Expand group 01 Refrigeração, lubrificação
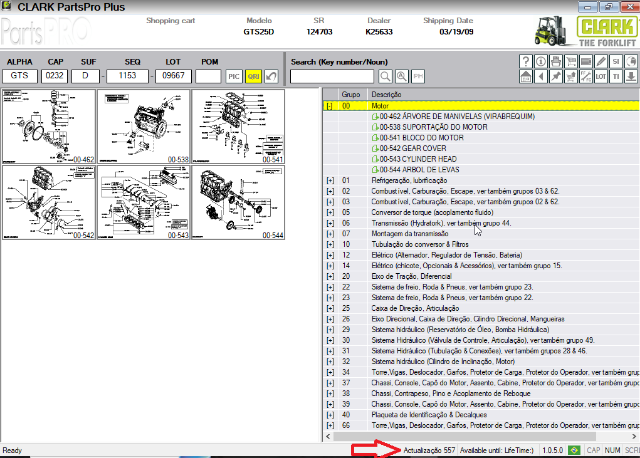This screenshot has width=640, height=458. [330, 180]
